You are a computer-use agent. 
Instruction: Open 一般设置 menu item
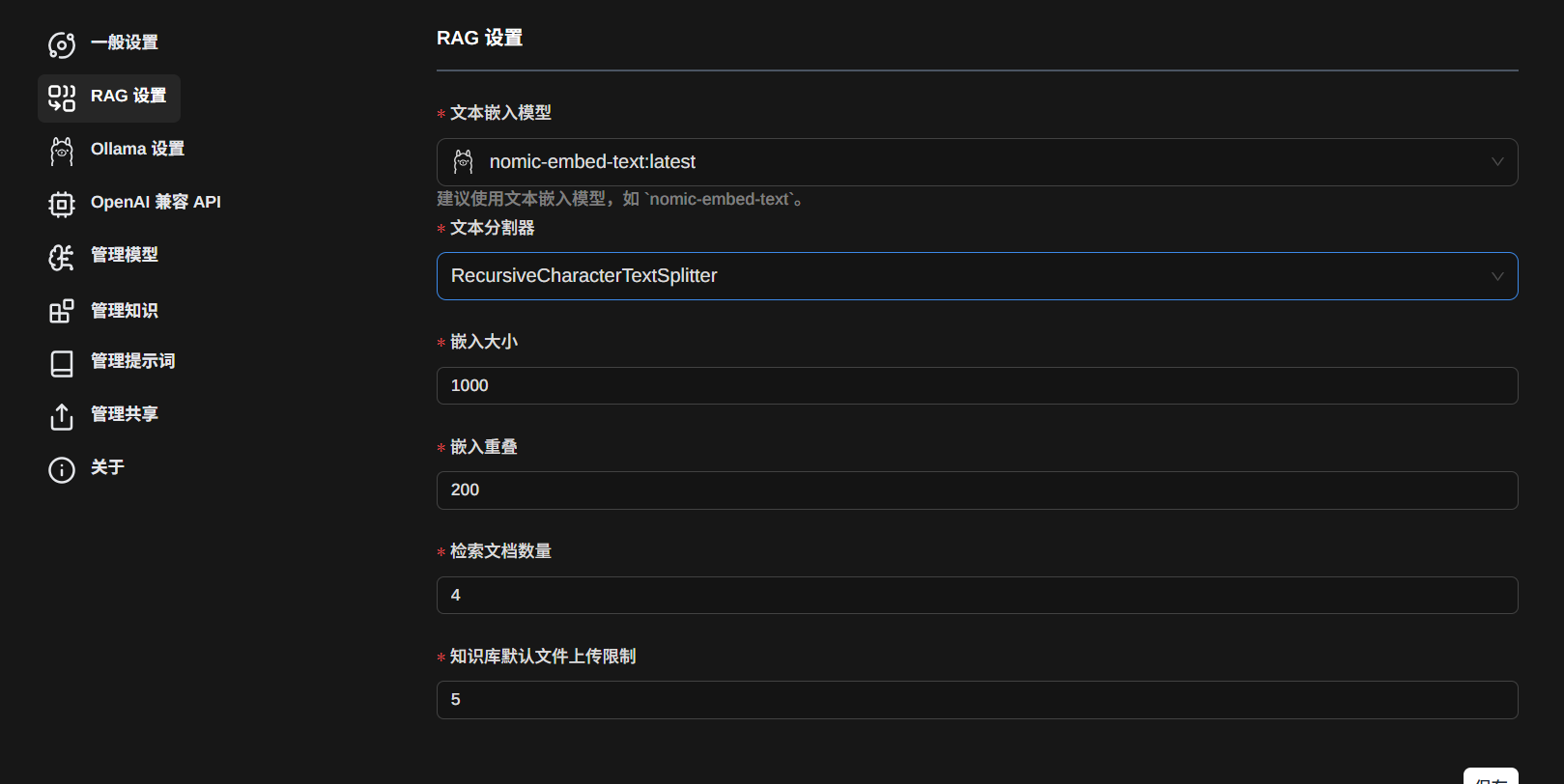125,42
